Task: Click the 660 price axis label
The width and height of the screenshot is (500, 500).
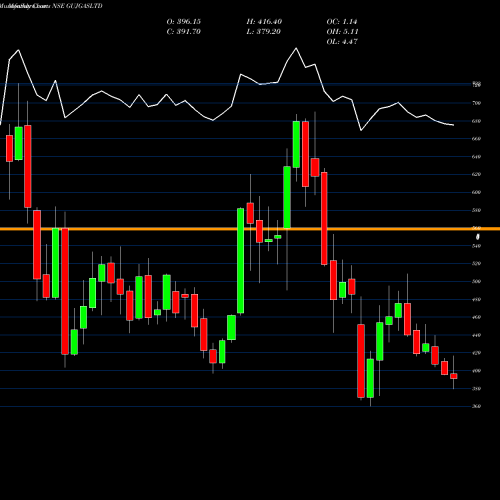Action: [x=477, y=139]
